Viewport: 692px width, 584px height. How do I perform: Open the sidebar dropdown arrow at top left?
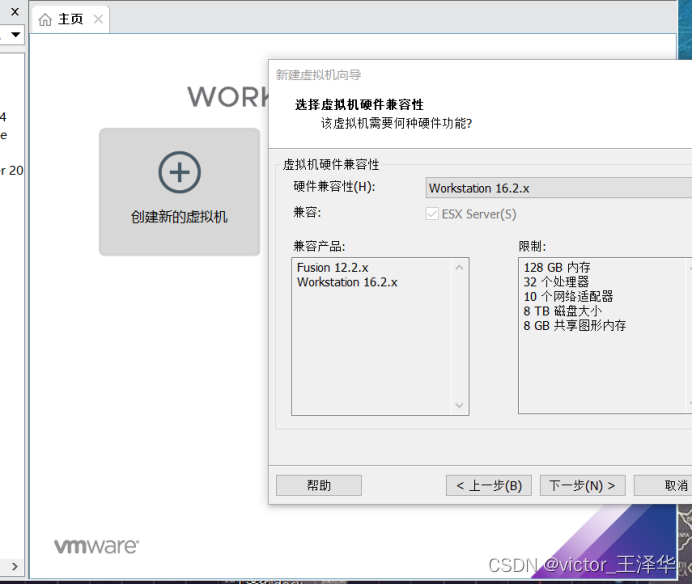pos(15,34)
